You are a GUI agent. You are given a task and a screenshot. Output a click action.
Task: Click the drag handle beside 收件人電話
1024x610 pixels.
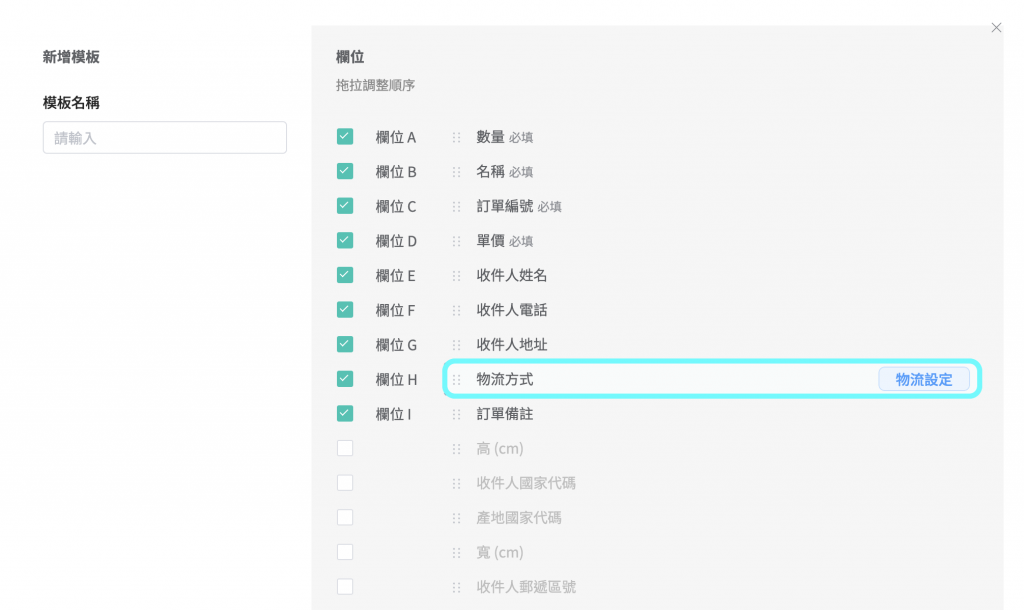point(457,310)
